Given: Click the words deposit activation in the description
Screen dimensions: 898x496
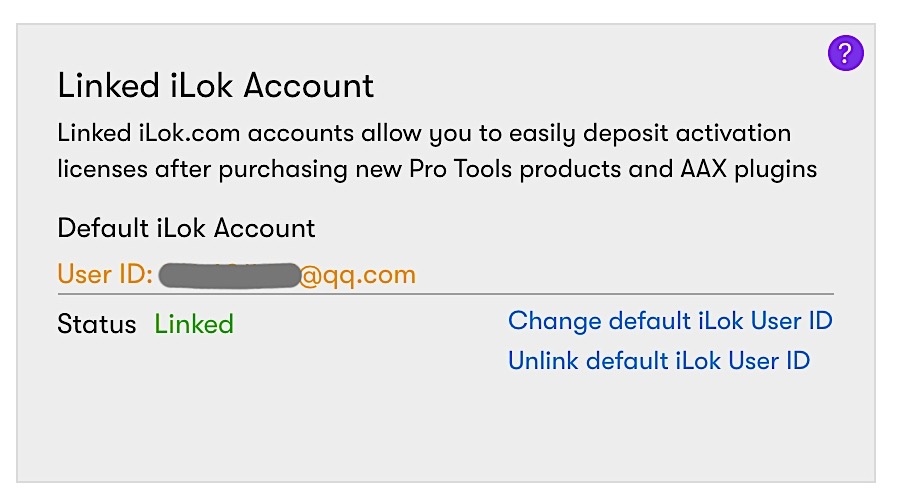Looking at the screenshot, I should [x=687, y=135].
